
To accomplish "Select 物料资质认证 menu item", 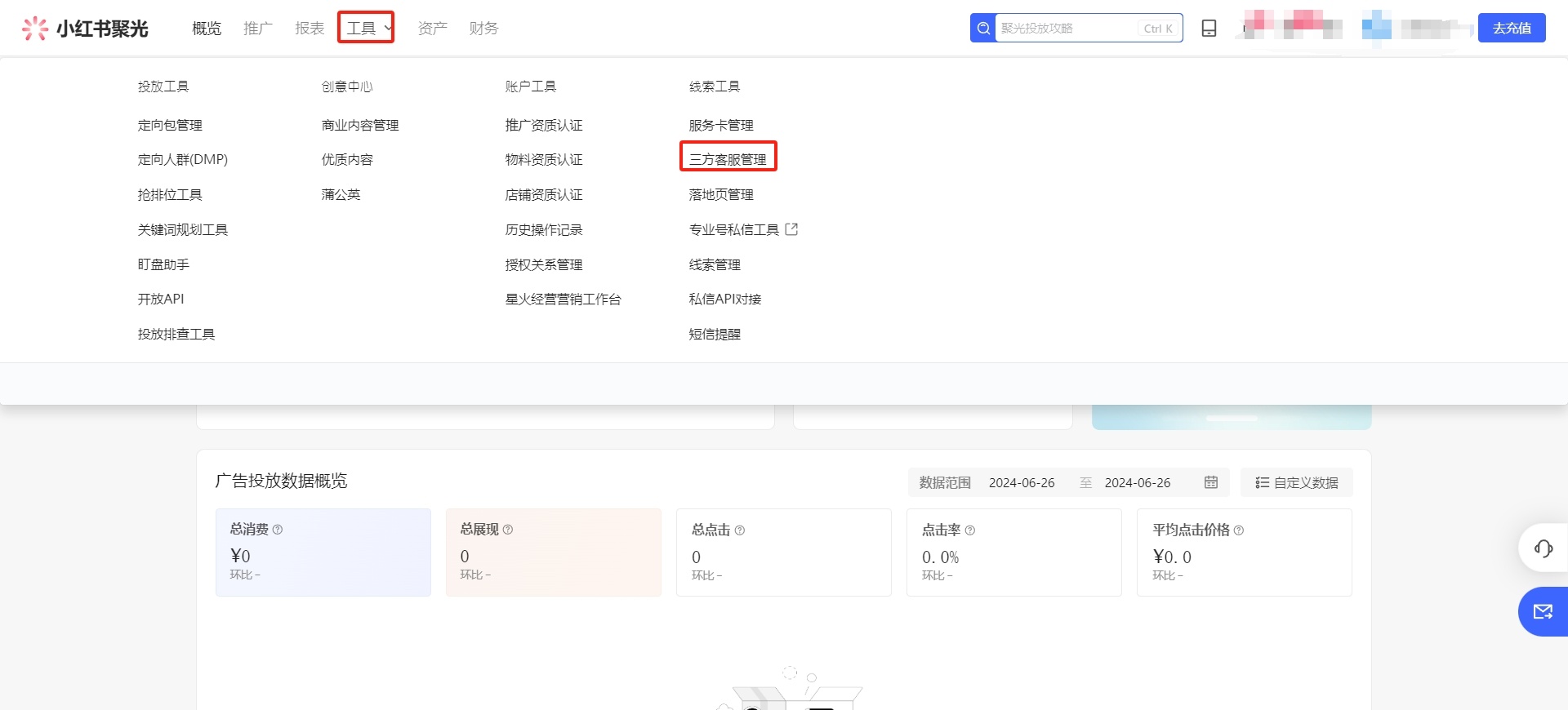I will (x=544, y=160).
